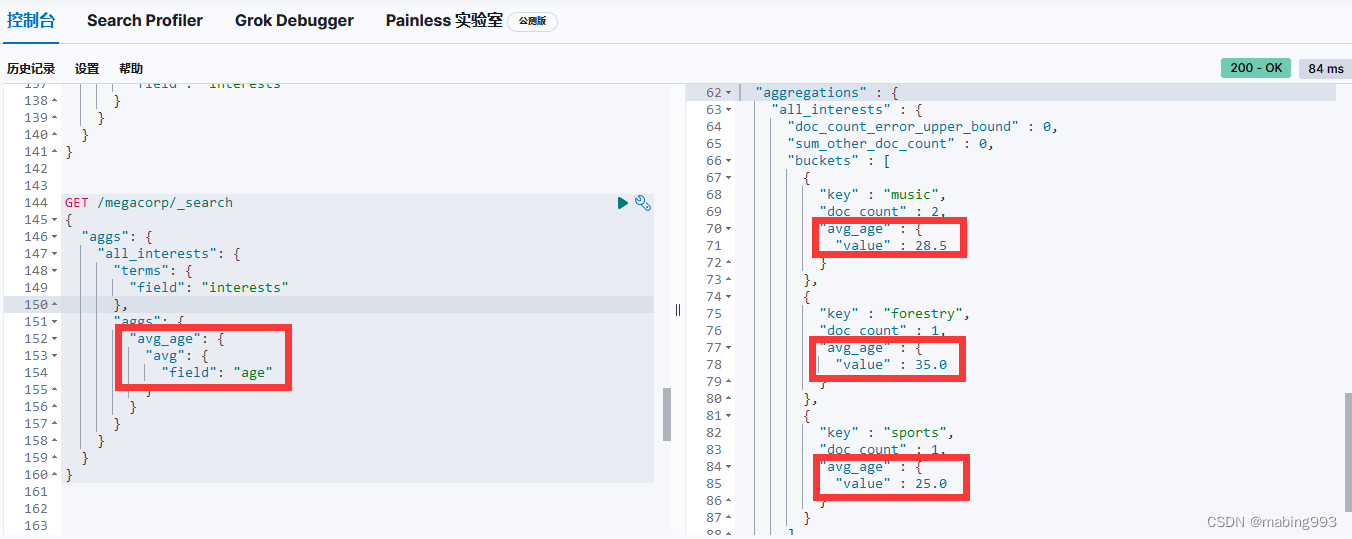Click "key" : "forestry" in response
Viewport: 1352px width, 539px height.
(x=894, y=314)
